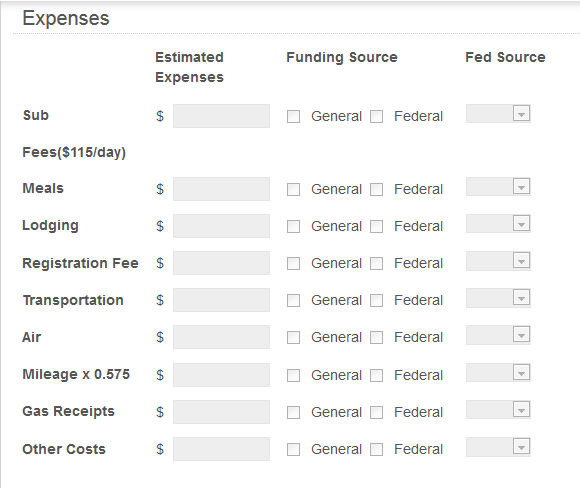
Task: Click the Mileage x 0.575 amount field
Action: point(221,375)
